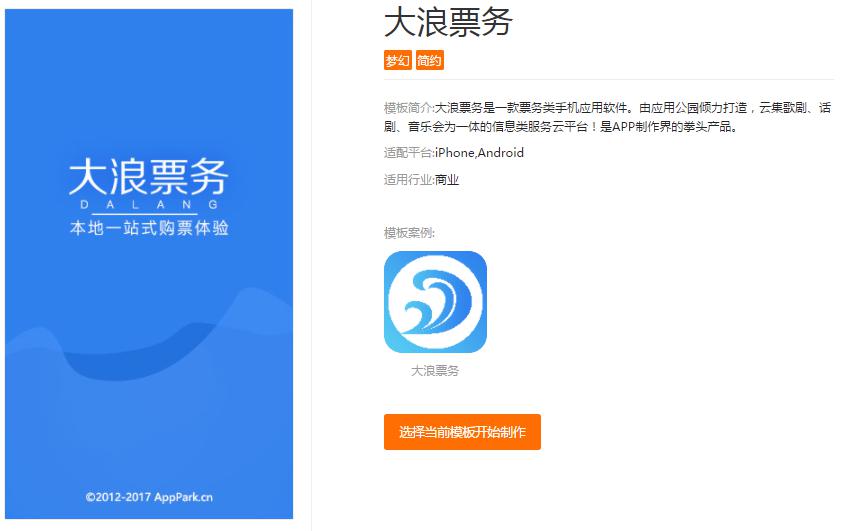The width and height of the screenshot is (845, 531).
Task: Click the white circle inside app icon
Action: (x=435, y=302)
